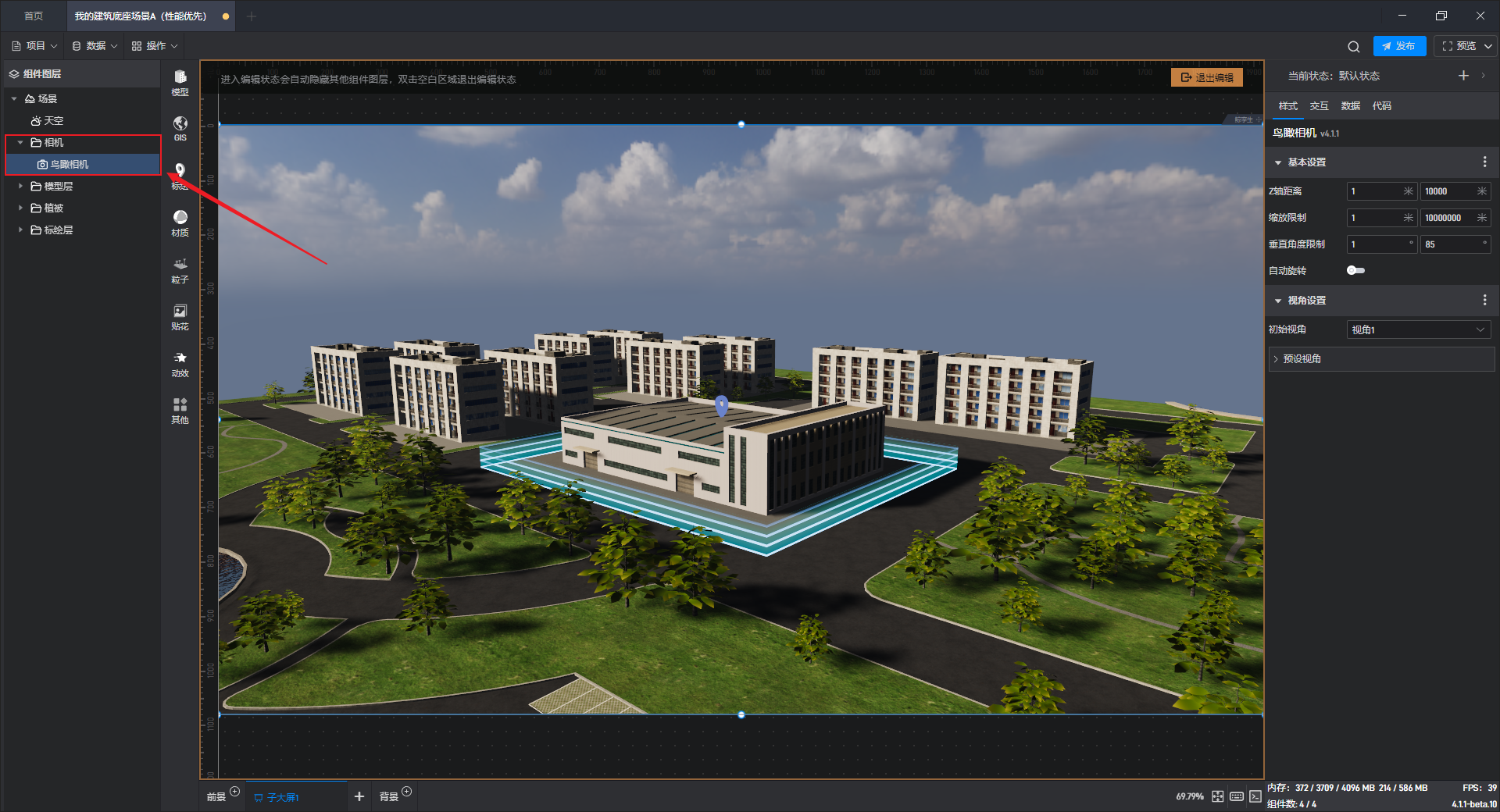Viewport: 1500px width, 812px height.
Task: Expand the state panel with right chevron
Action: (1484, 76)
